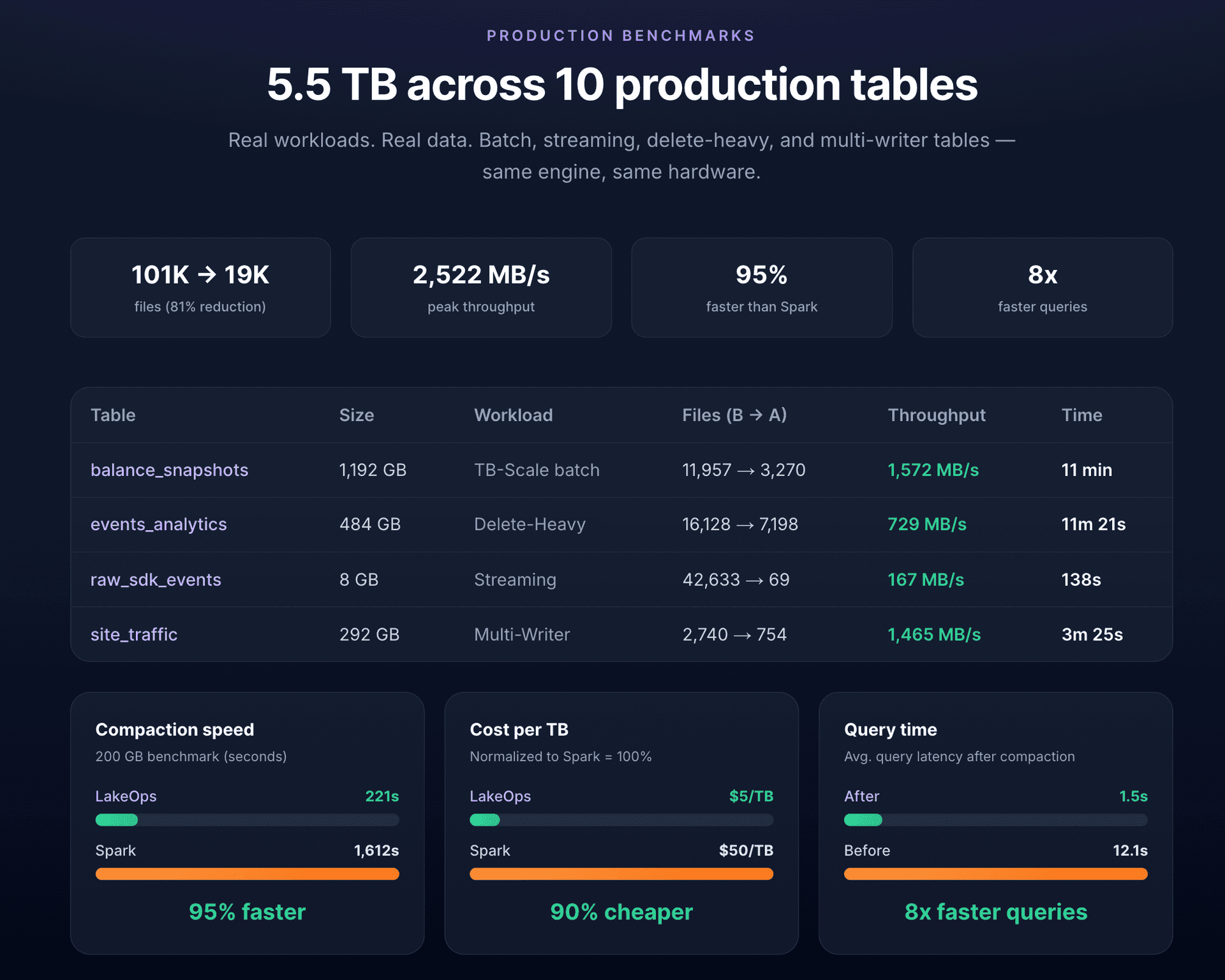
Task: Click the Before 12.1s orange progress bar
Action: click(x=996, y=874)
